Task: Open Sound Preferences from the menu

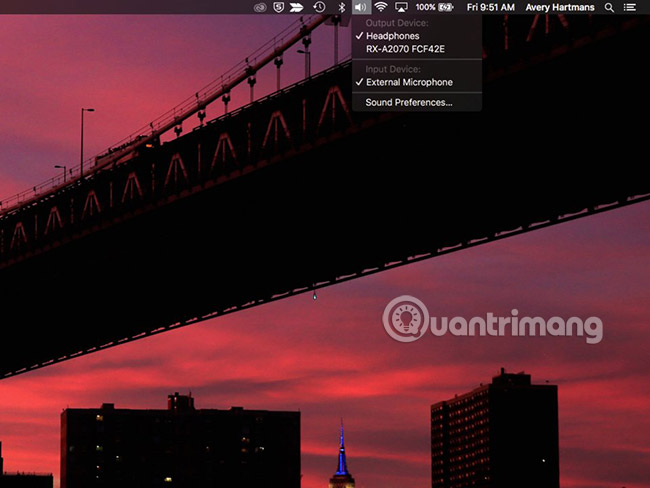Action: [x=409, y=102]
